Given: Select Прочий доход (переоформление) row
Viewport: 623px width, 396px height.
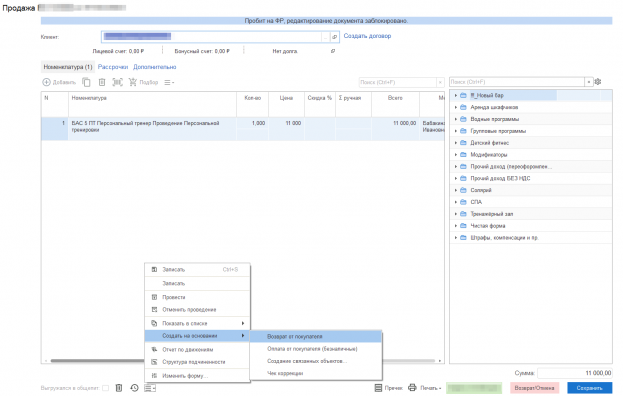Looking at the screenshot, I should coord(531,166).
